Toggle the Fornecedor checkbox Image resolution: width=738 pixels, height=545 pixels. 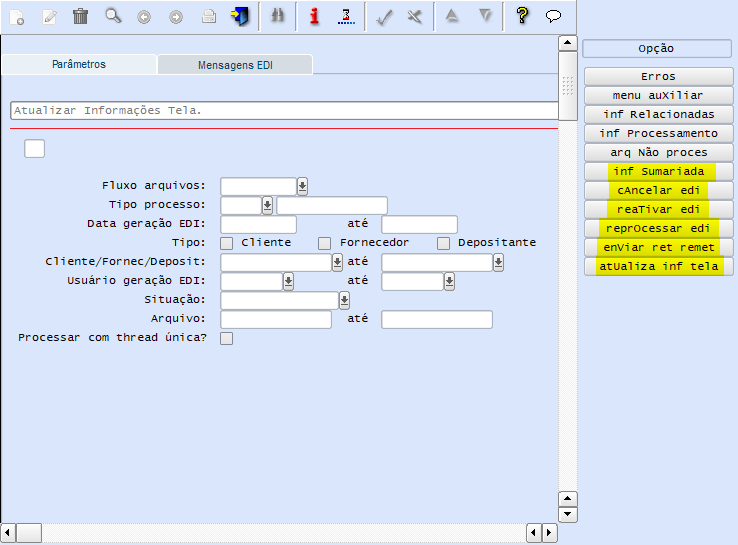click(324, 243)
